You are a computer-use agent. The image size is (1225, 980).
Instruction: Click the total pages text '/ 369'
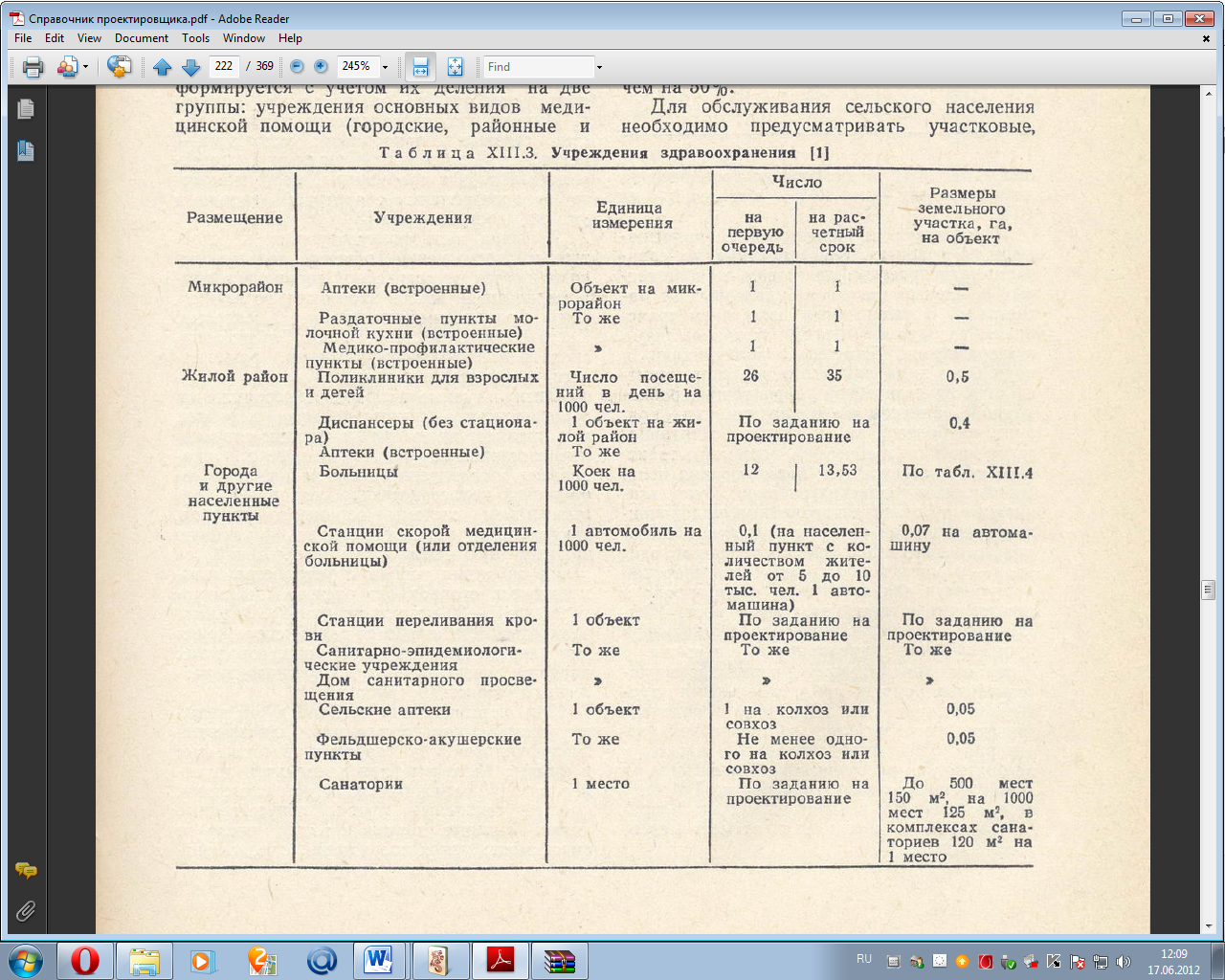pos(260,66)
